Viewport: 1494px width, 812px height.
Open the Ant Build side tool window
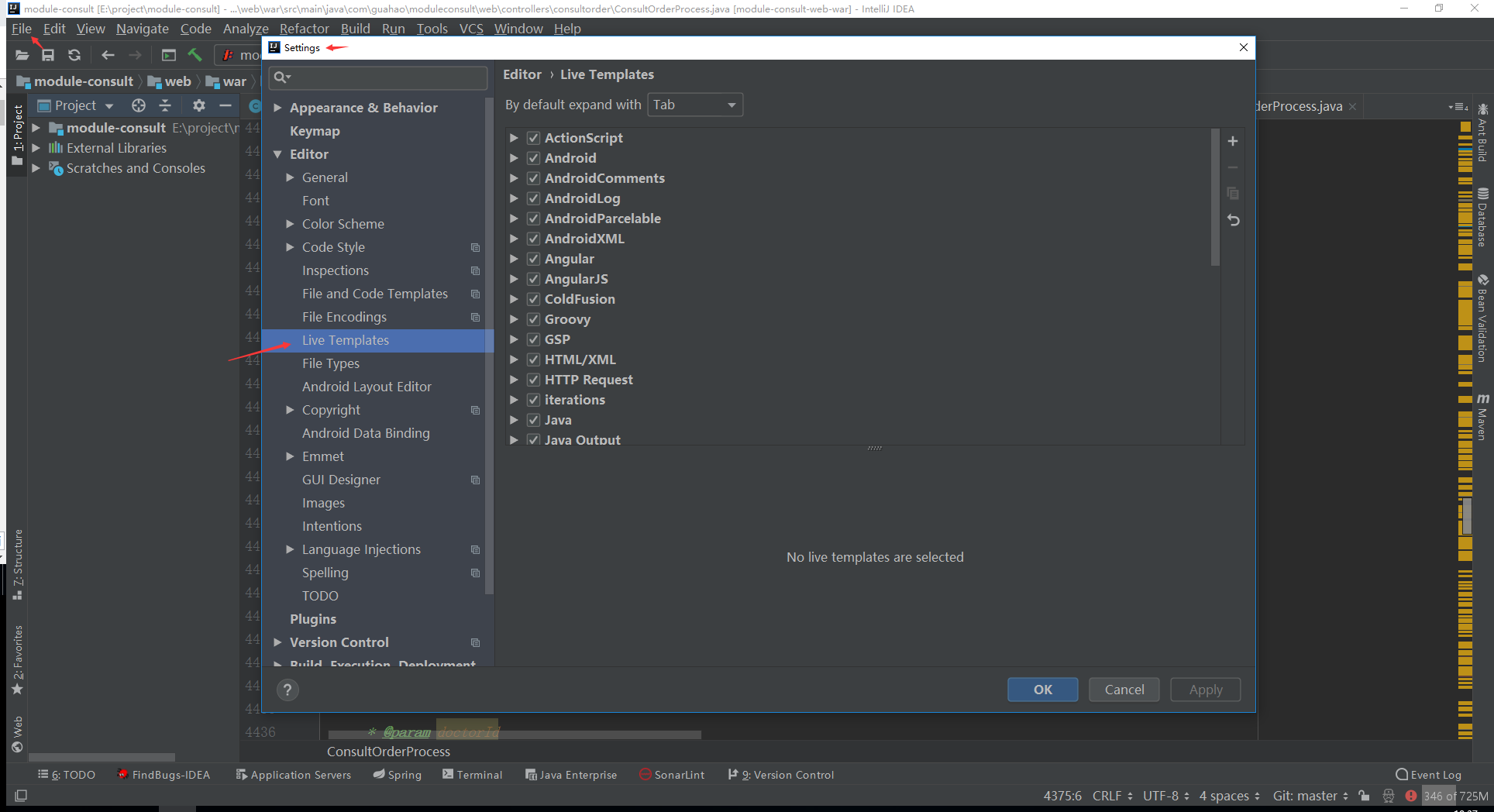pyautogui.click(x=1482, y=132)
